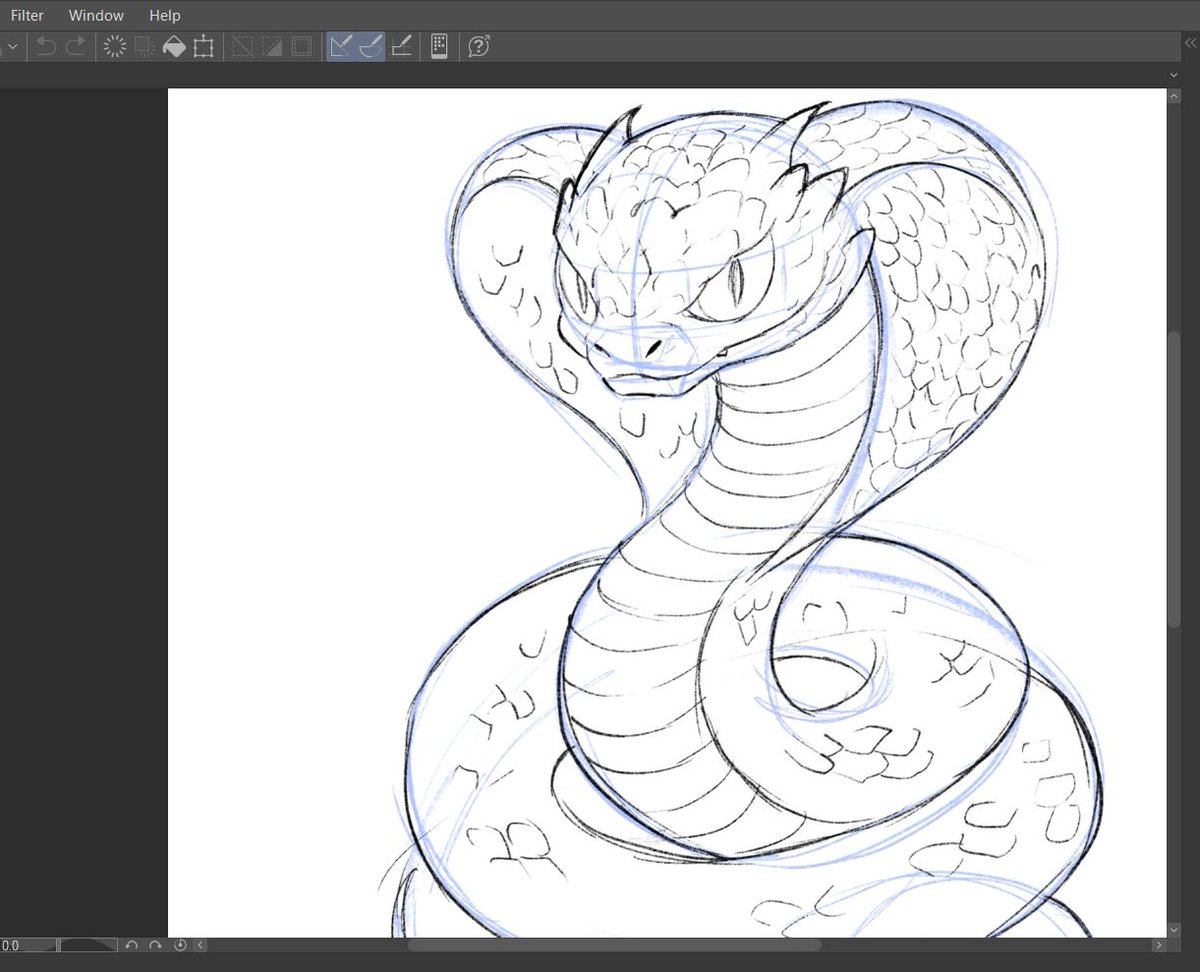This screenshot has width=1200, height=972.
Task: Click the Fill bucket icon
Action: coord(173,46)
